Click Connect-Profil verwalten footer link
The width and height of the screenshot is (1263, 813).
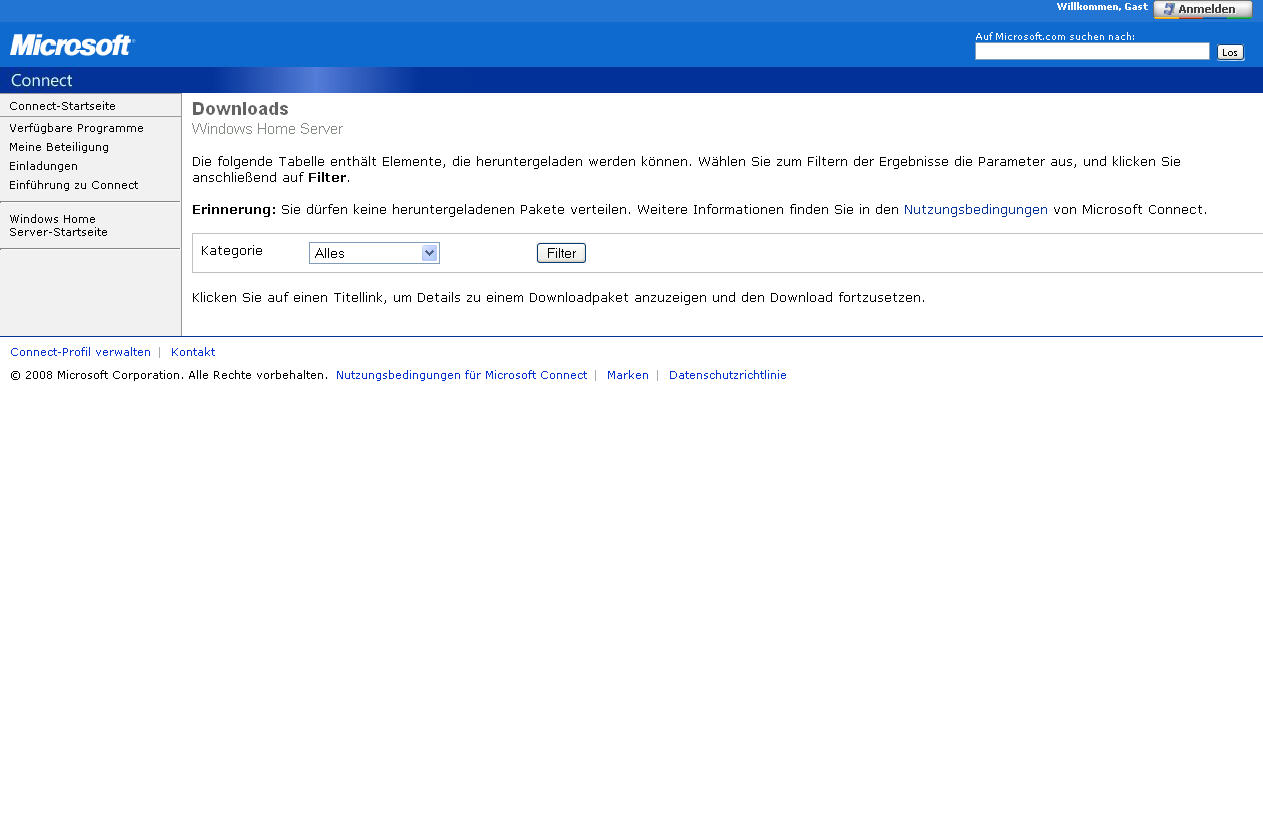tap(80, 352)
